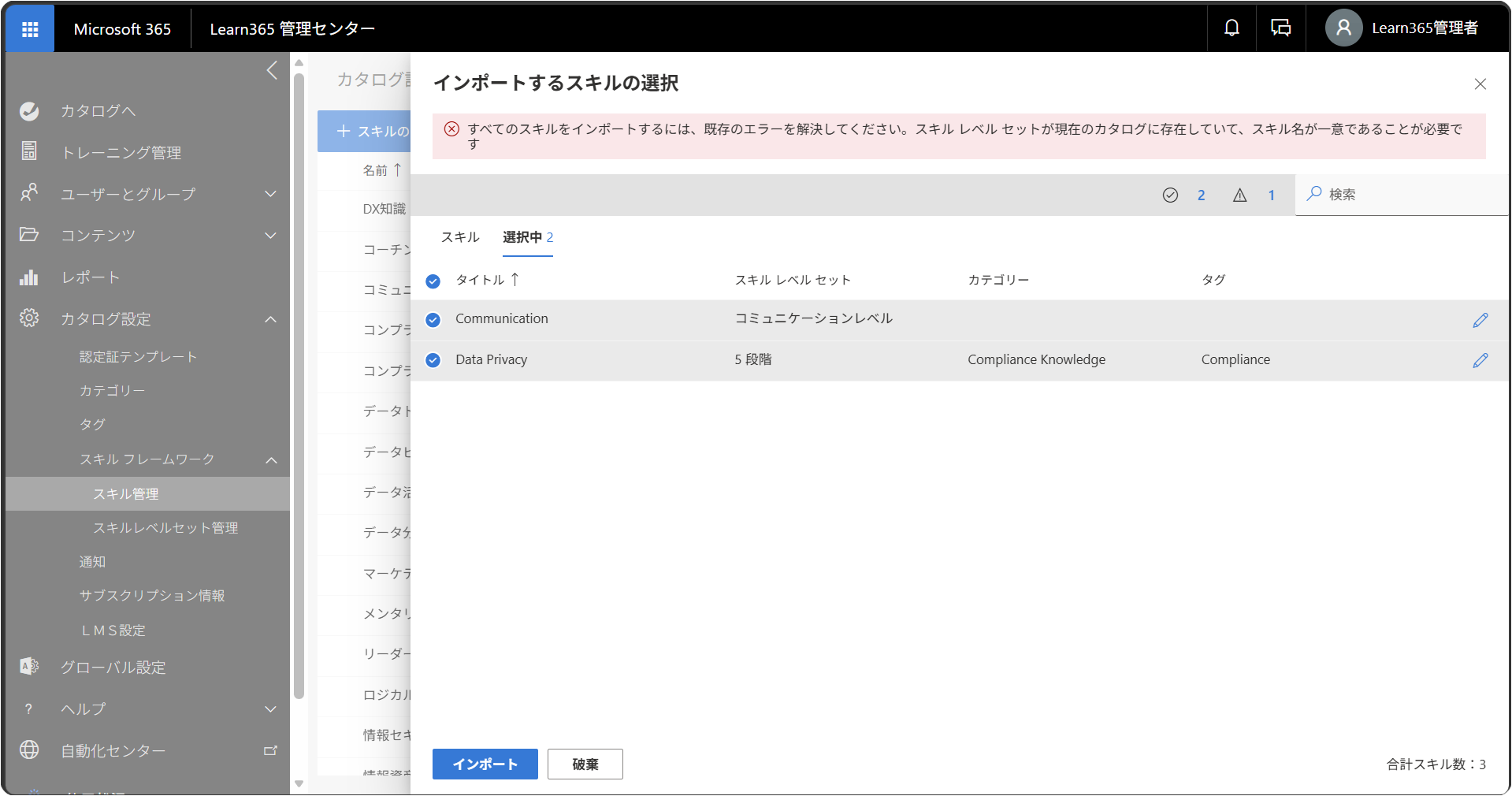1512x796 pixels.
Task: Expand ユーザーとグループ menu
Action: [x=270, y=194]
